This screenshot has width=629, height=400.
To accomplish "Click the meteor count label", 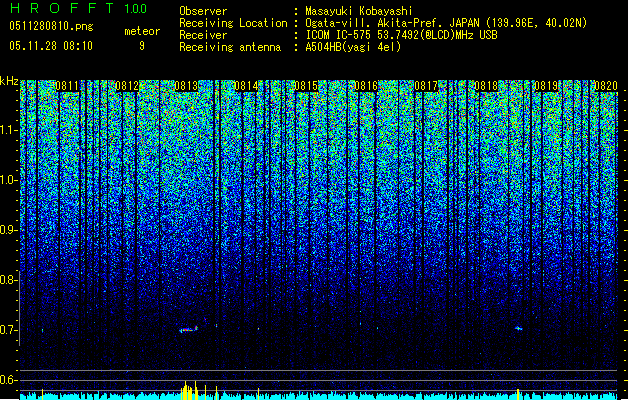I will pyautogui.click(x=142, y=31).
